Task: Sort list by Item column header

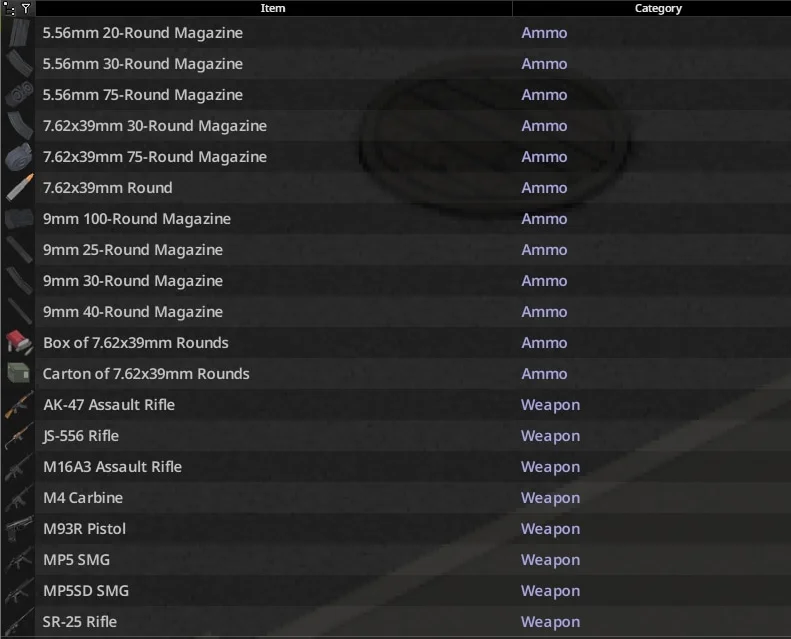Action: (x=273, y=8)
